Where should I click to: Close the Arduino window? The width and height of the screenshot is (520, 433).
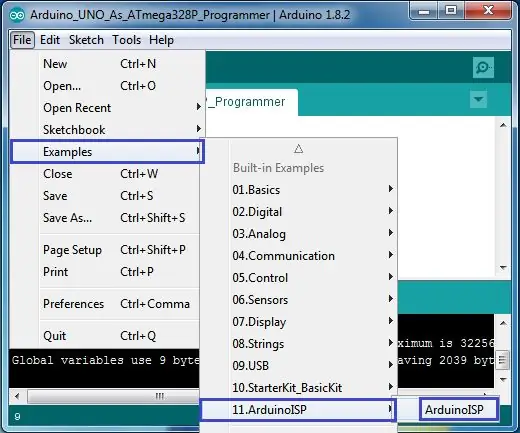click(x=488, y=11)
